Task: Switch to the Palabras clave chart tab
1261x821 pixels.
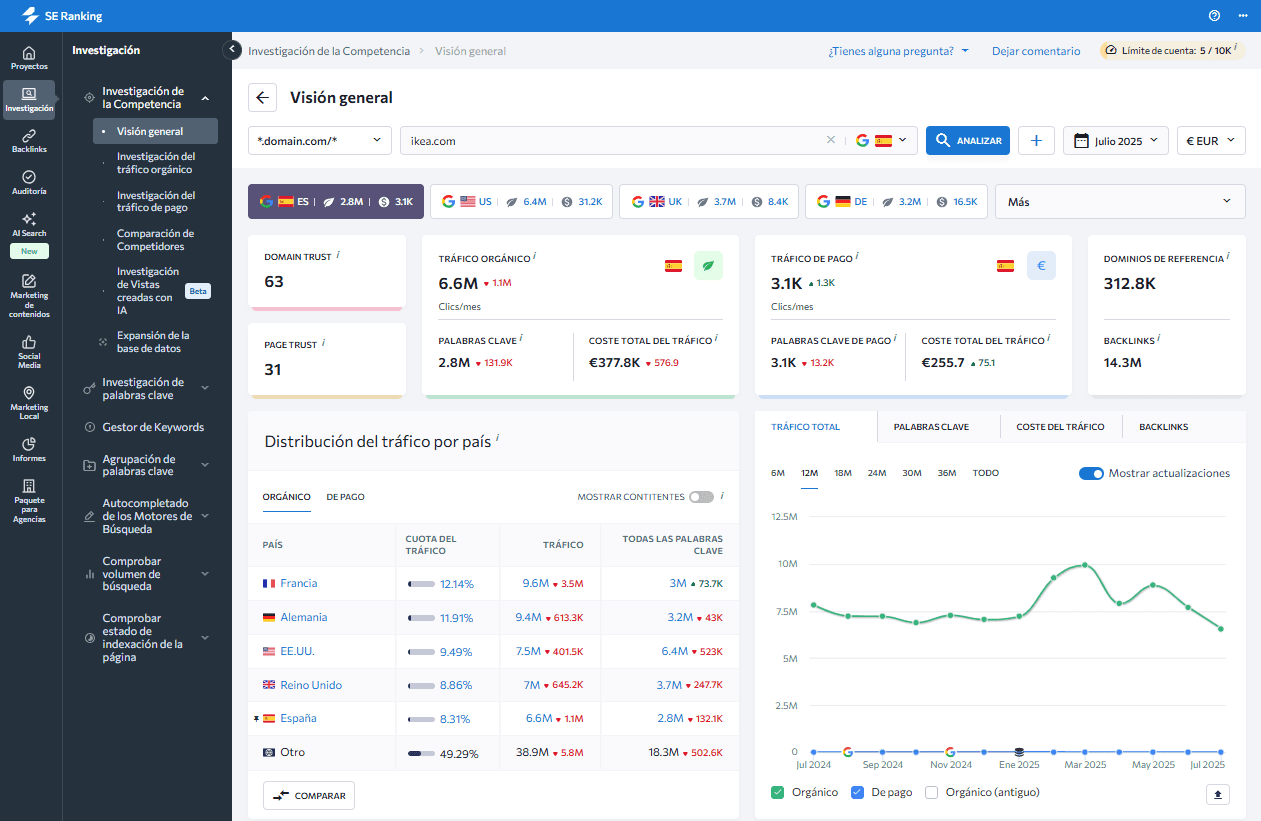Action: 931,427
